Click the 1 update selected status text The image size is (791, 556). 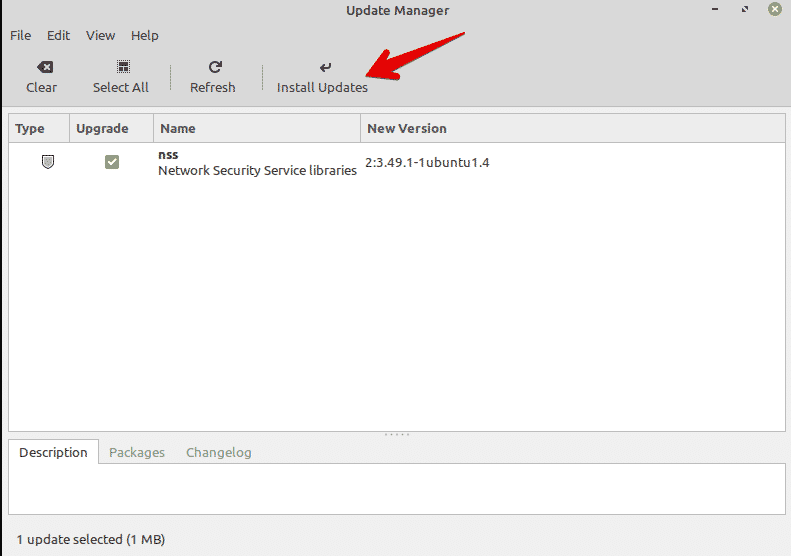coord(91,539)
